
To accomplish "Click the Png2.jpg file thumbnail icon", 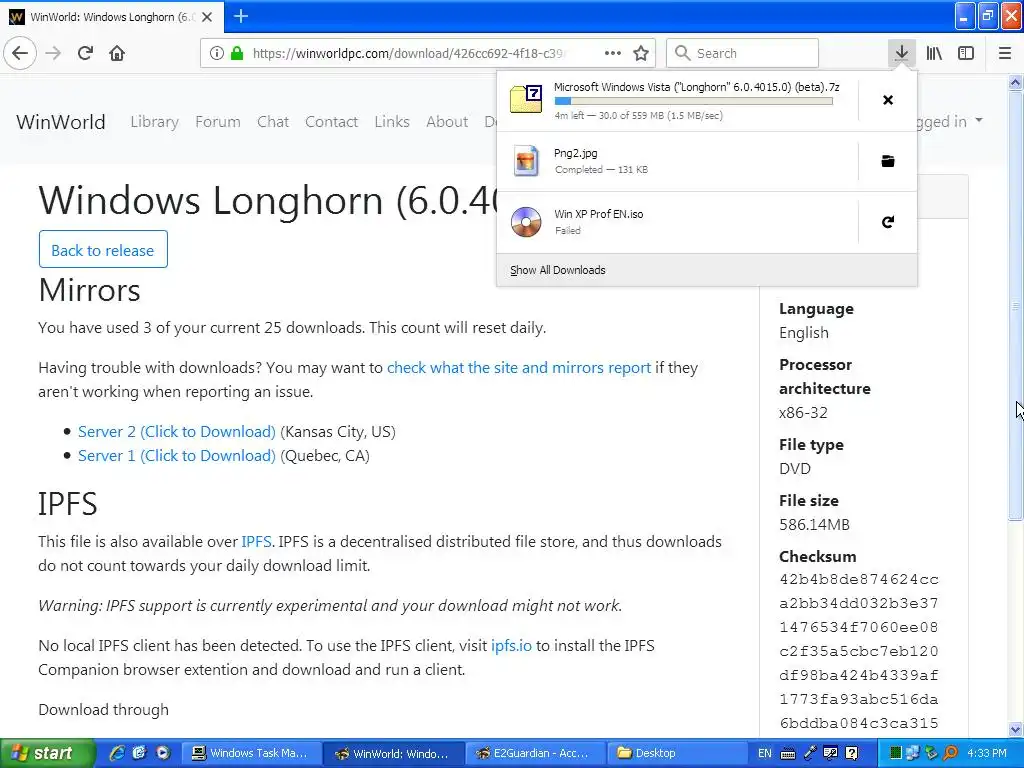I will [x=526, y=161].
